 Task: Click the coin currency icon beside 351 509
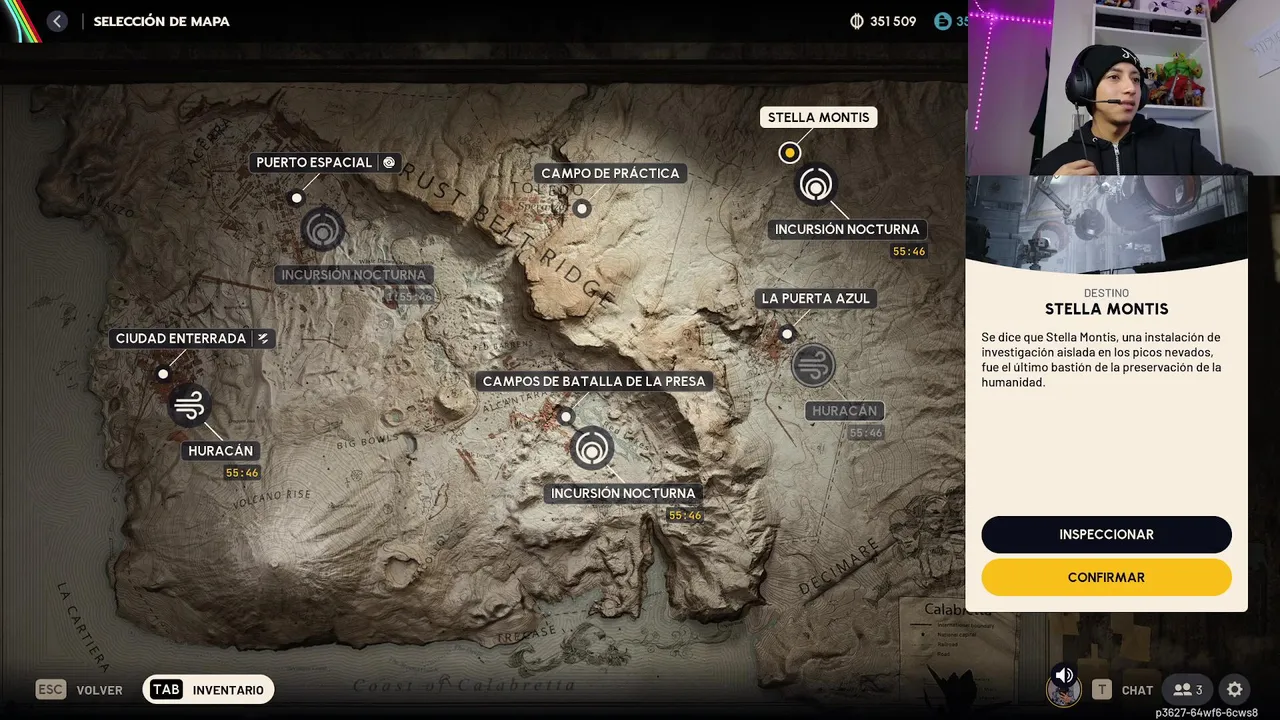pos(856,21)
